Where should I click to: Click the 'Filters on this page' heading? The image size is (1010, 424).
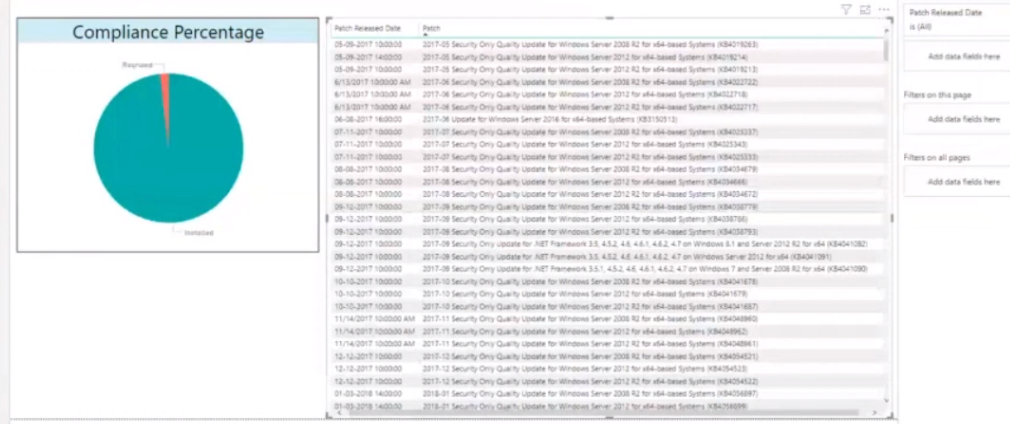[x=937, y=95]
